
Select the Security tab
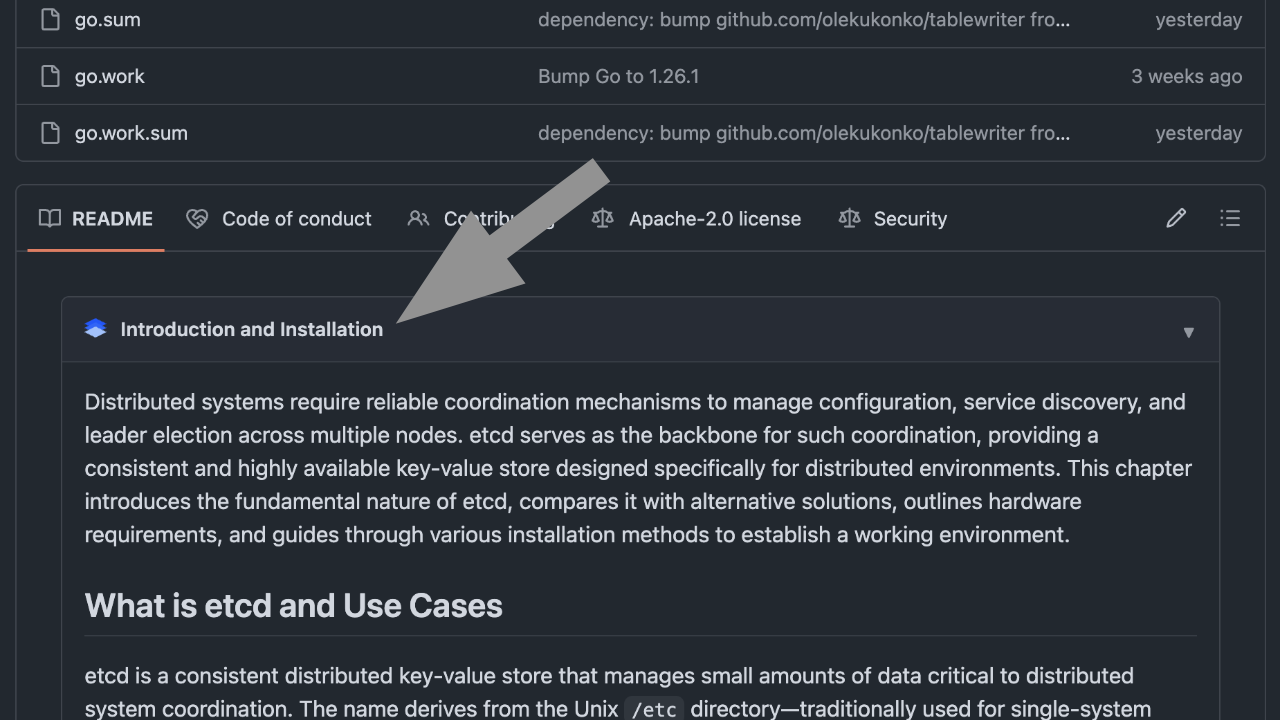click(x=909, y=218)
